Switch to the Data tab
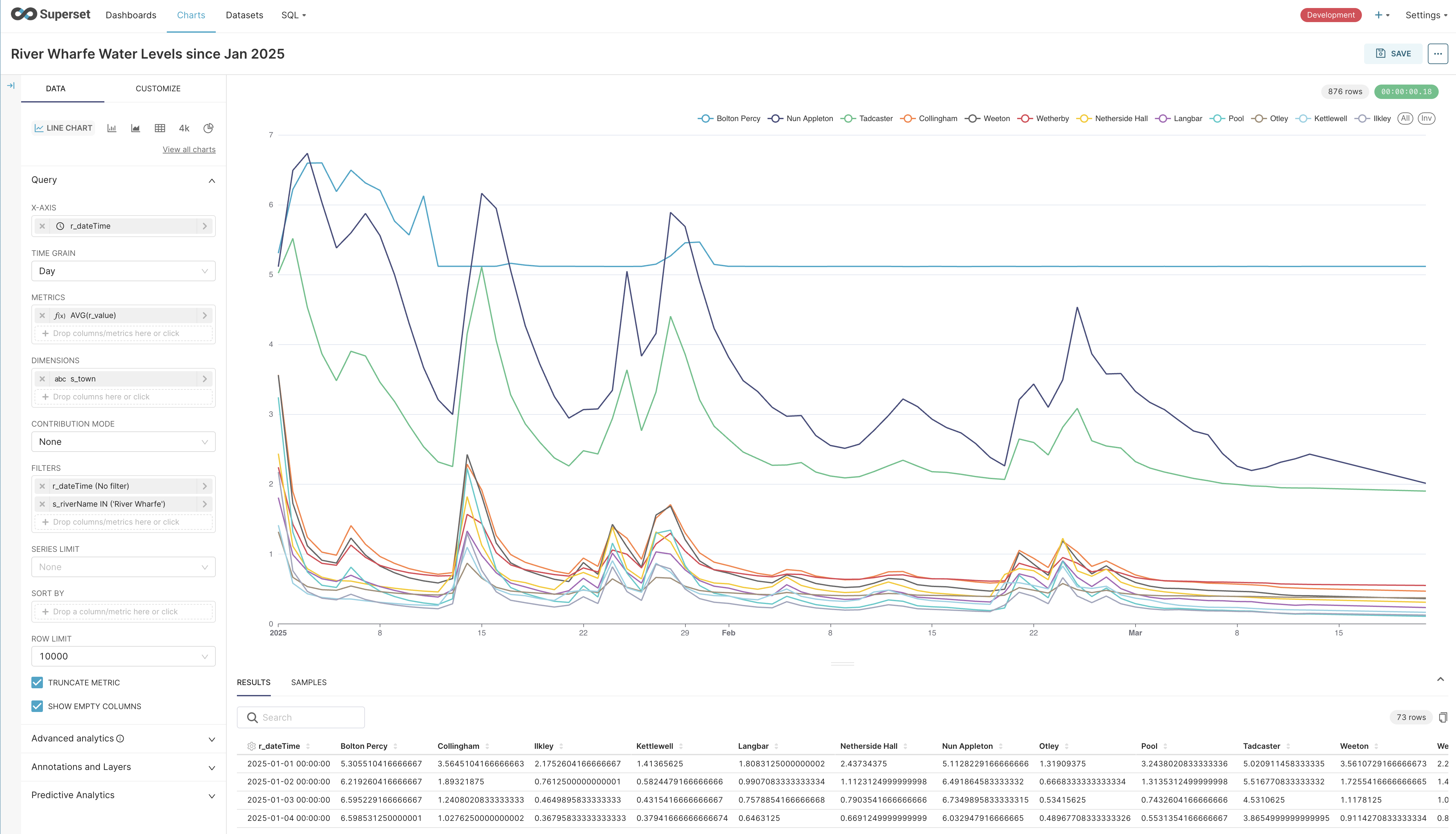 (x=55, y=89)
